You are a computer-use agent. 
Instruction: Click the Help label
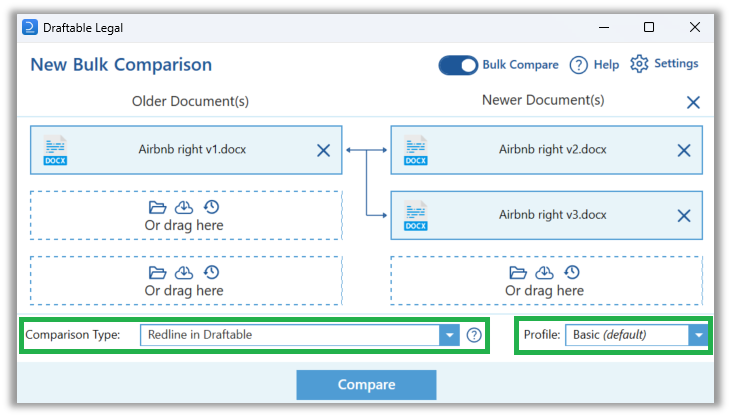[x=606, y=65]
